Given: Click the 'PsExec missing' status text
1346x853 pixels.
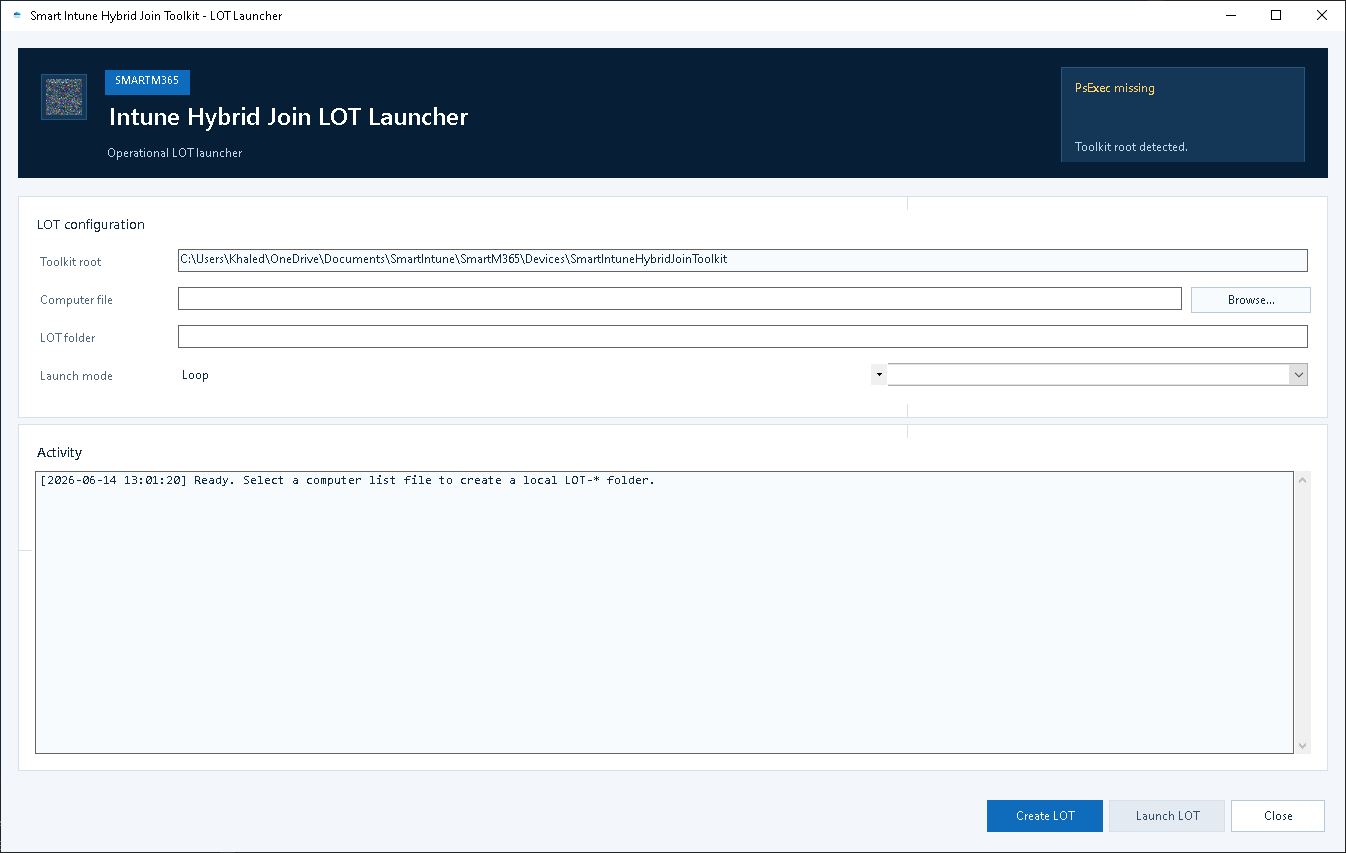Looking at the screenshot, I should (x=1114, y=88).
